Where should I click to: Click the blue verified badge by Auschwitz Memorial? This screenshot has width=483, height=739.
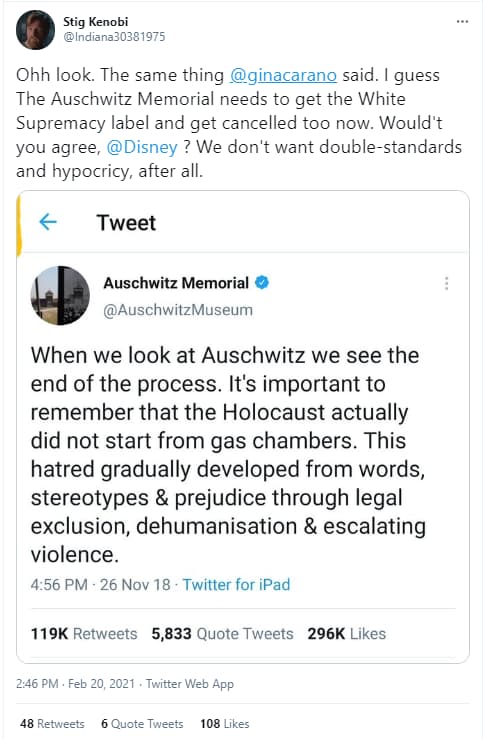pyautogui.click(x=262, y=282)
